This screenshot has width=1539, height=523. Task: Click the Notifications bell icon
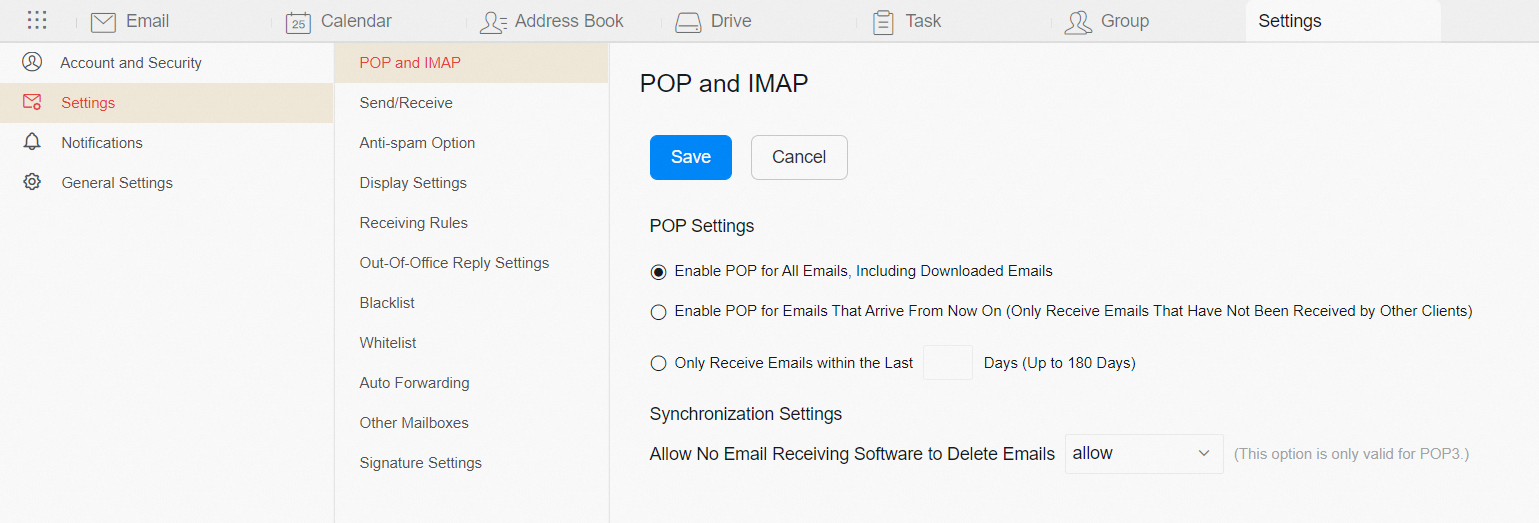click(x=32, y=142)
